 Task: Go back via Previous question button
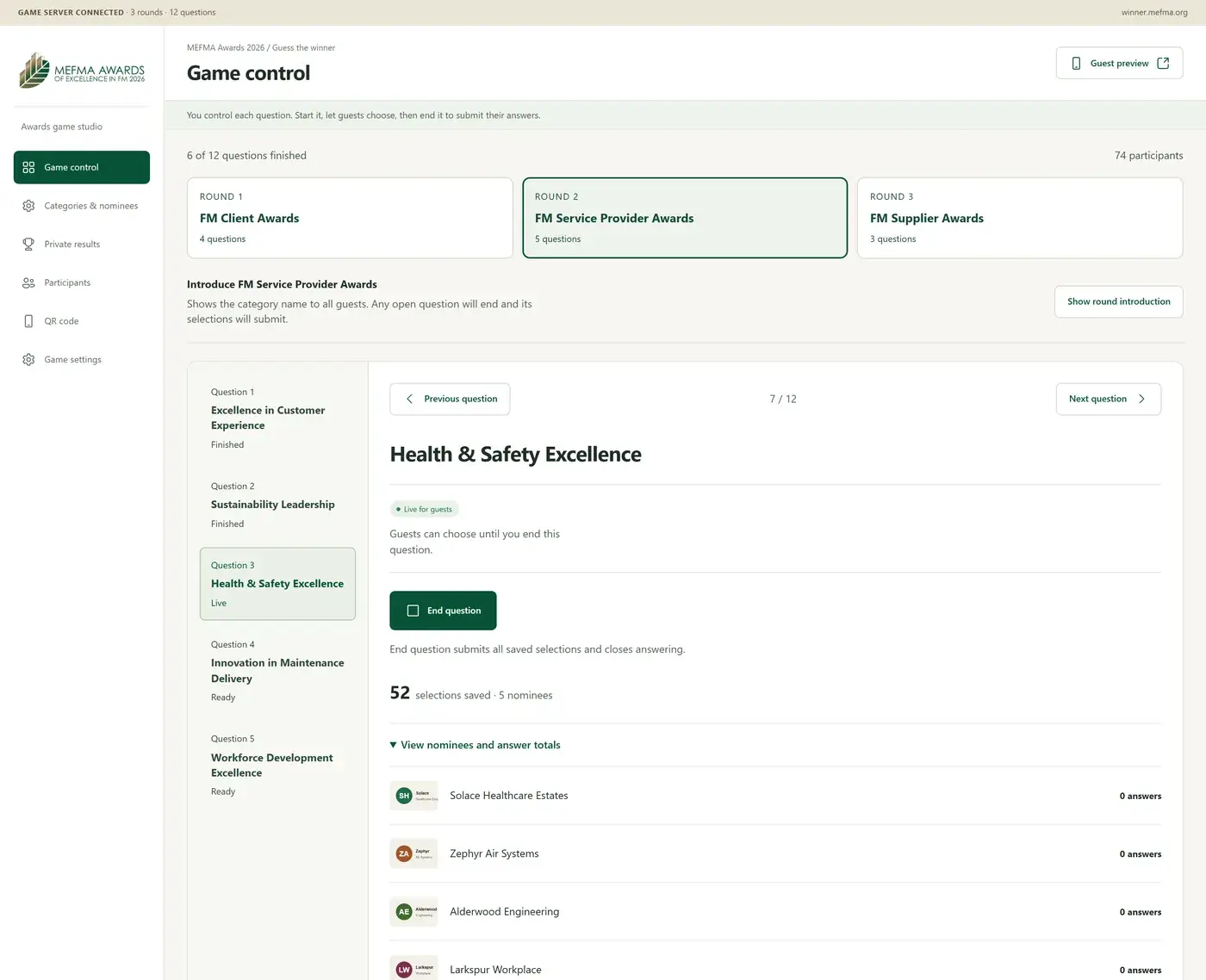click(x=450, y=399)
